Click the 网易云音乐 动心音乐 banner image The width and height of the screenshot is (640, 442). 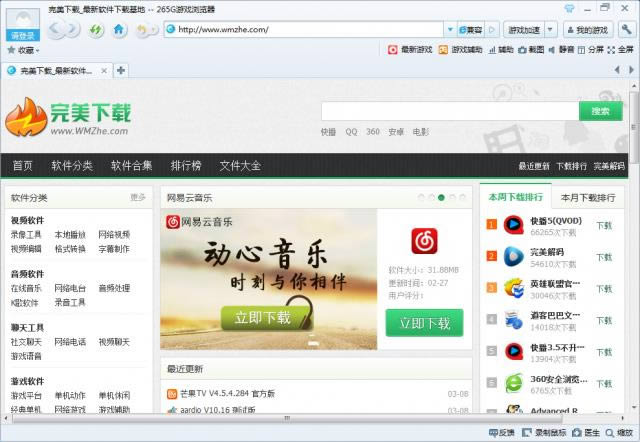269,279
